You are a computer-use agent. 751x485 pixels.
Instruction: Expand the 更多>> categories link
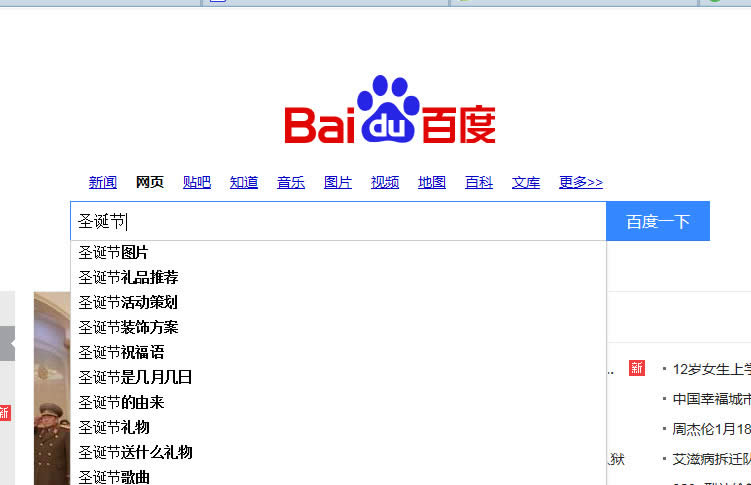pyautogui.click(x=581, y=182)
